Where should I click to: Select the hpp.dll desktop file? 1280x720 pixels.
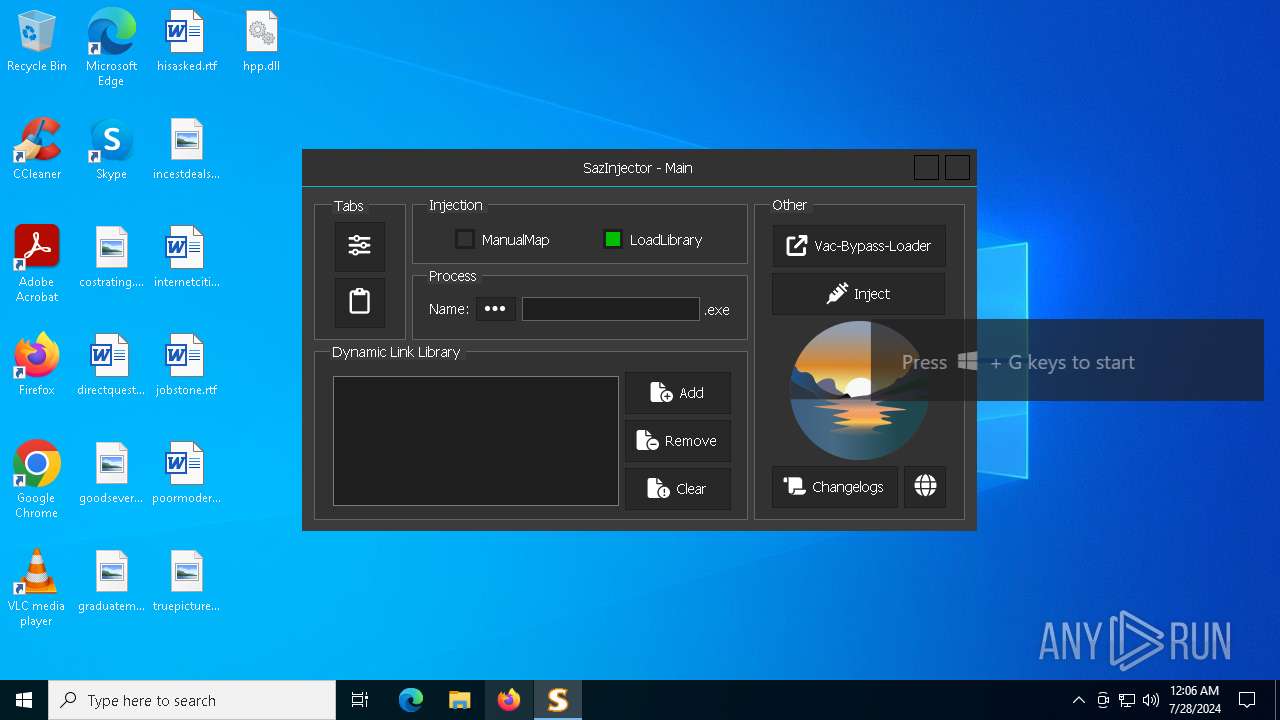(x=261, y=42)
